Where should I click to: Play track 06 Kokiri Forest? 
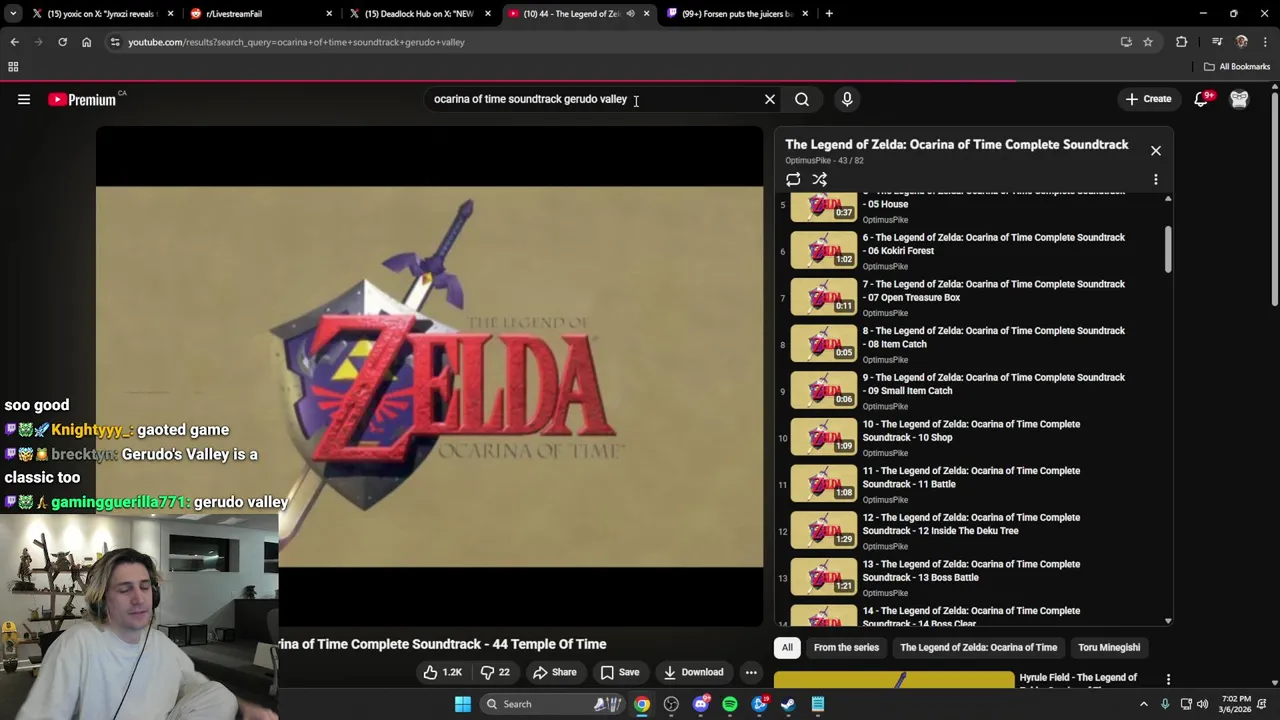point(970,250)
